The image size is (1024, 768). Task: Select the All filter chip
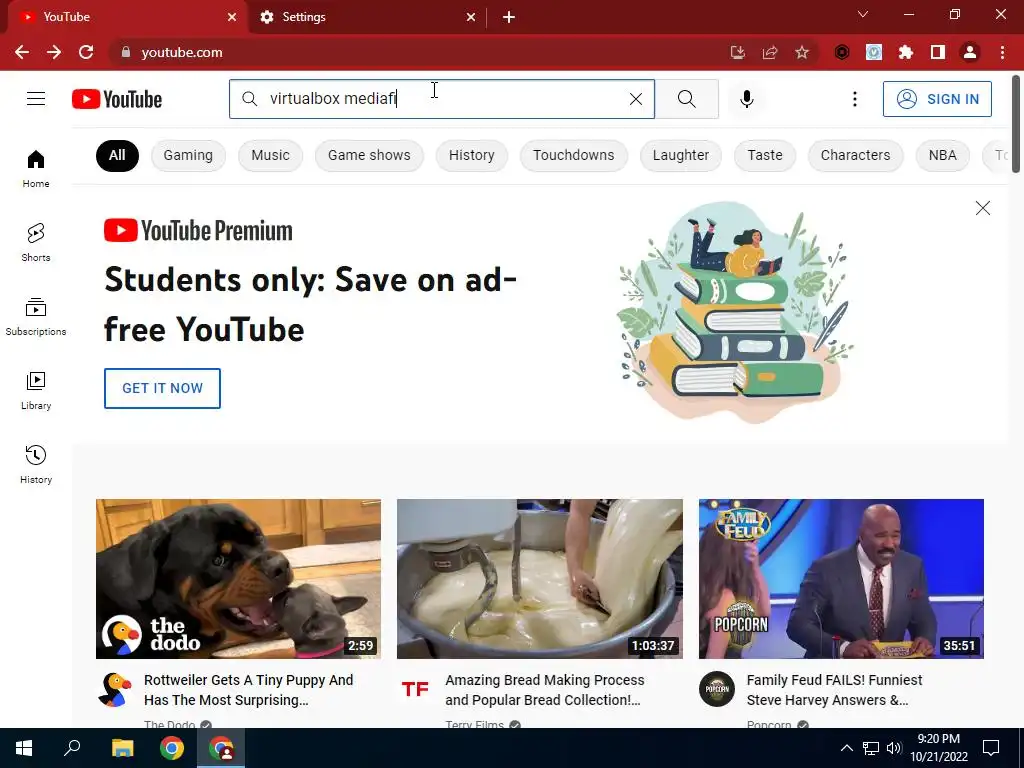pyautogui.click(x=117, y=155)
